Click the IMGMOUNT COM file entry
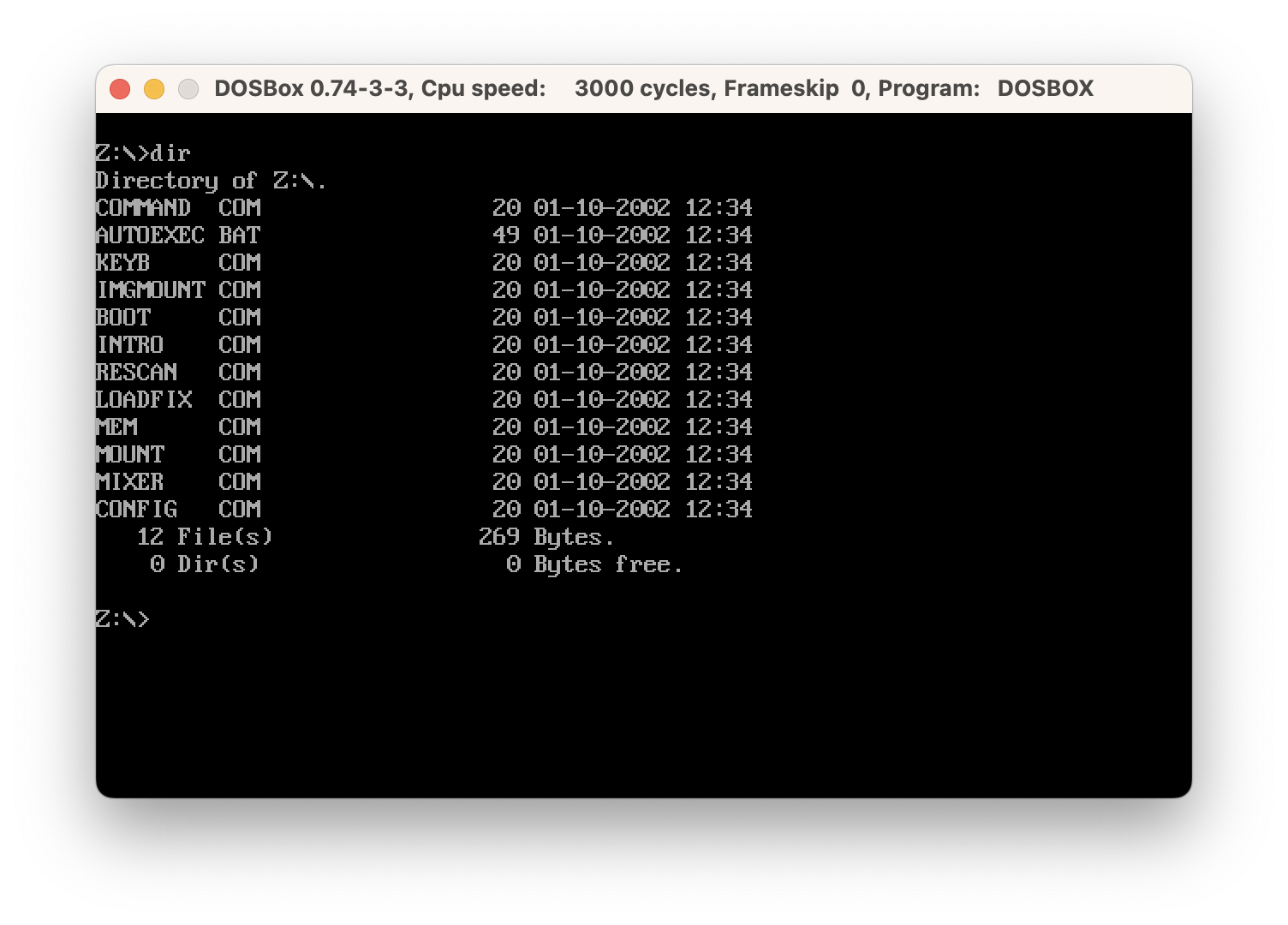Viewport: 1288px width, 925px height. tap(425, 290)
